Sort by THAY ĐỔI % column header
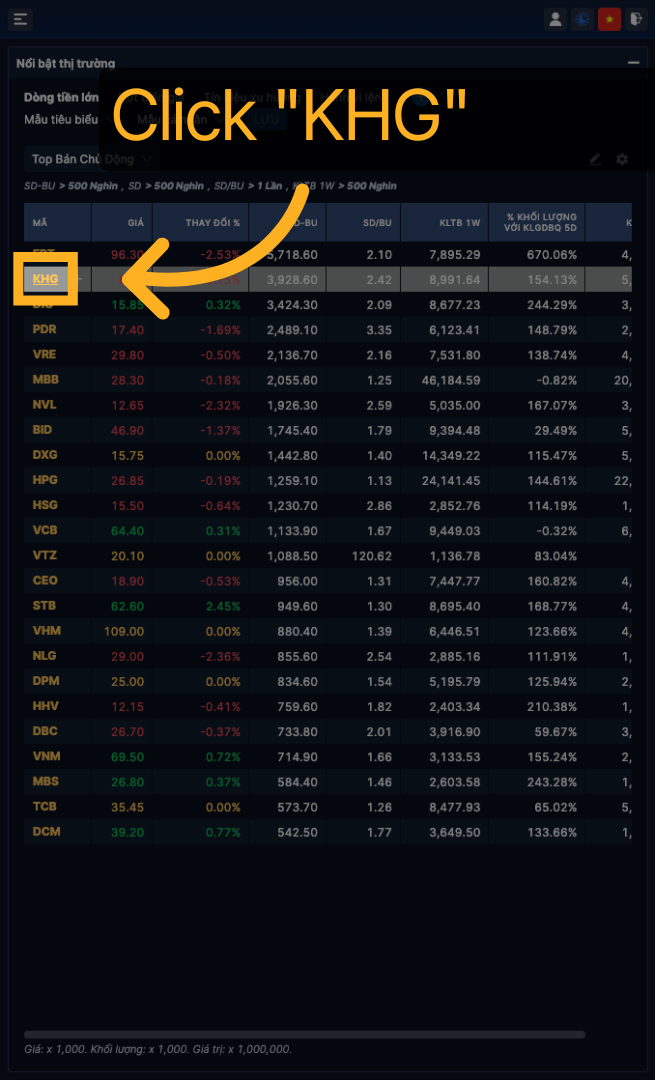This screenshot has width=655, height=1080. click(x=200, y=222)
